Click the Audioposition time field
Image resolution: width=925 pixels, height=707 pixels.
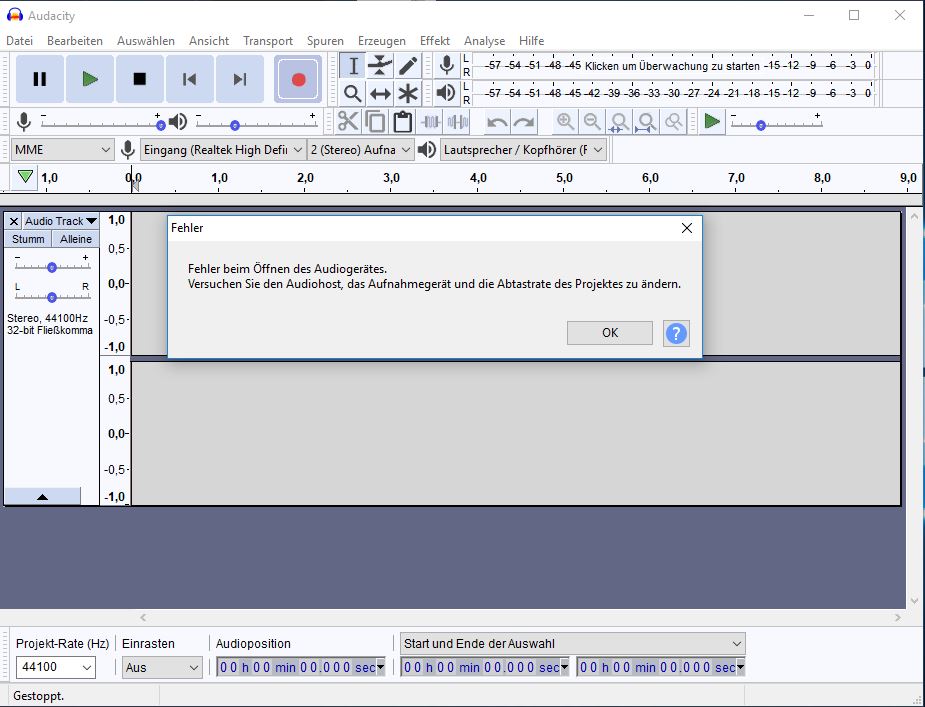[x=300, y=667]
